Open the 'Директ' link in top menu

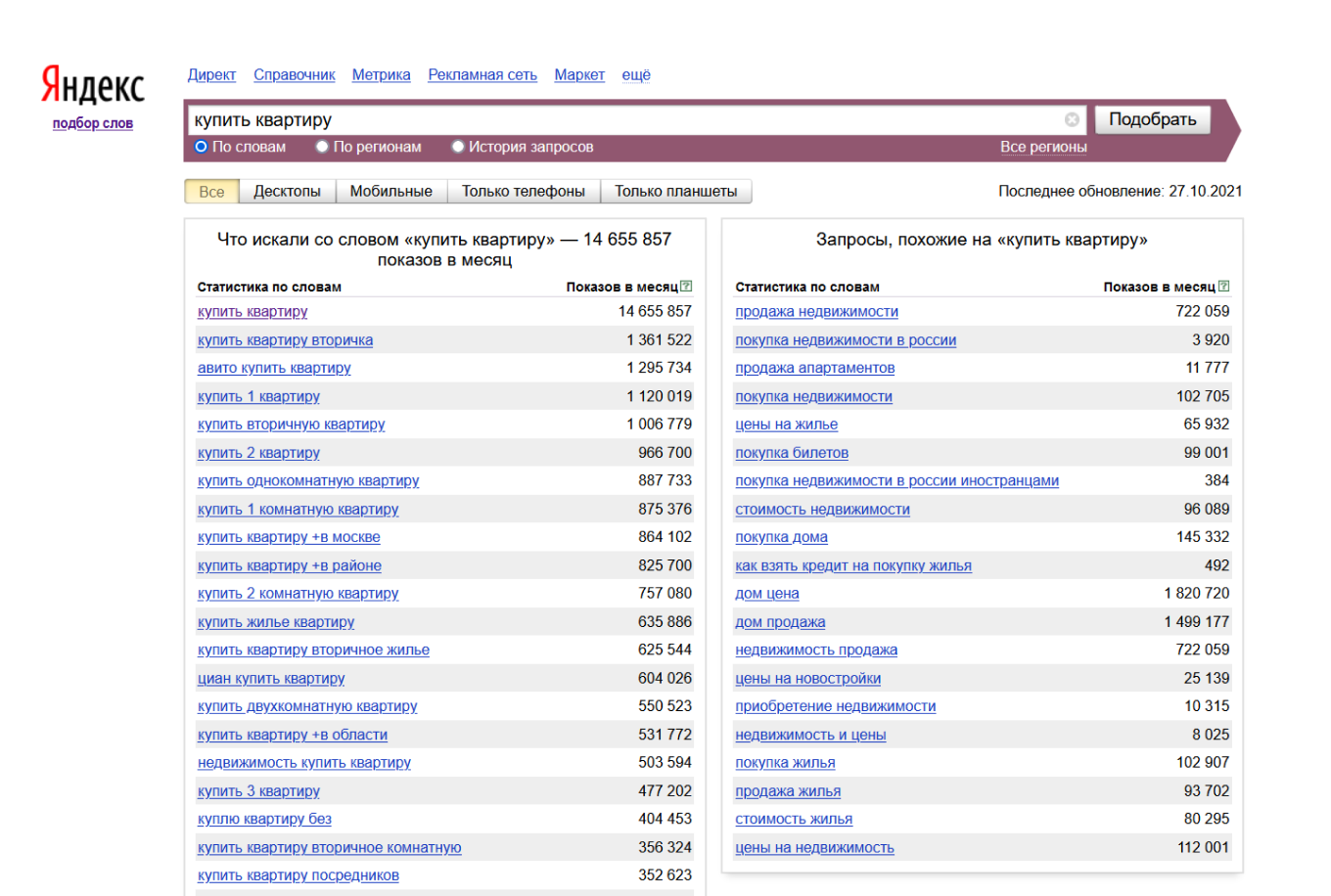211,74
